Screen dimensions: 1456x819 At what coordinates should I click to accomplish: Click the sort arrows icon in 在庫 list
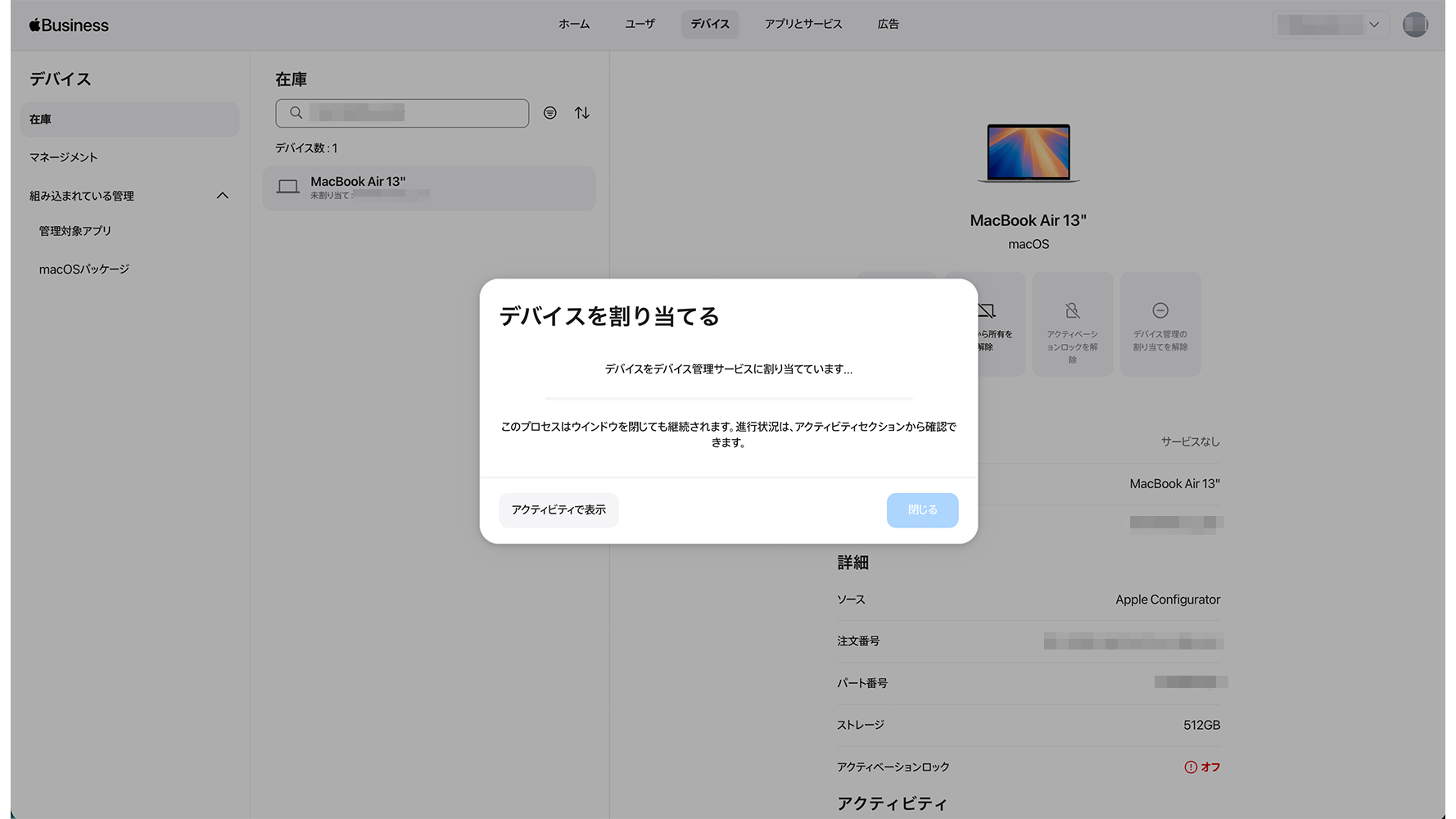click(582, 113)
